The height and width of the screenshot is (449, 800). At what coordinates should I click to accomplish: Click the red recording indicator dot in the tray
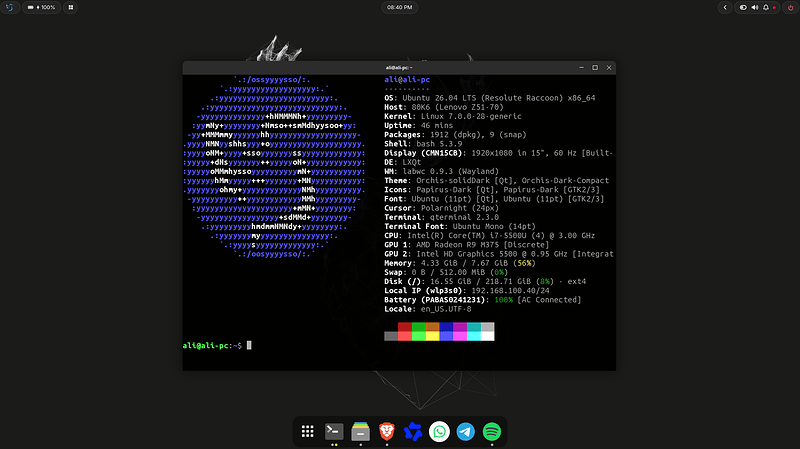click(774, 8)
